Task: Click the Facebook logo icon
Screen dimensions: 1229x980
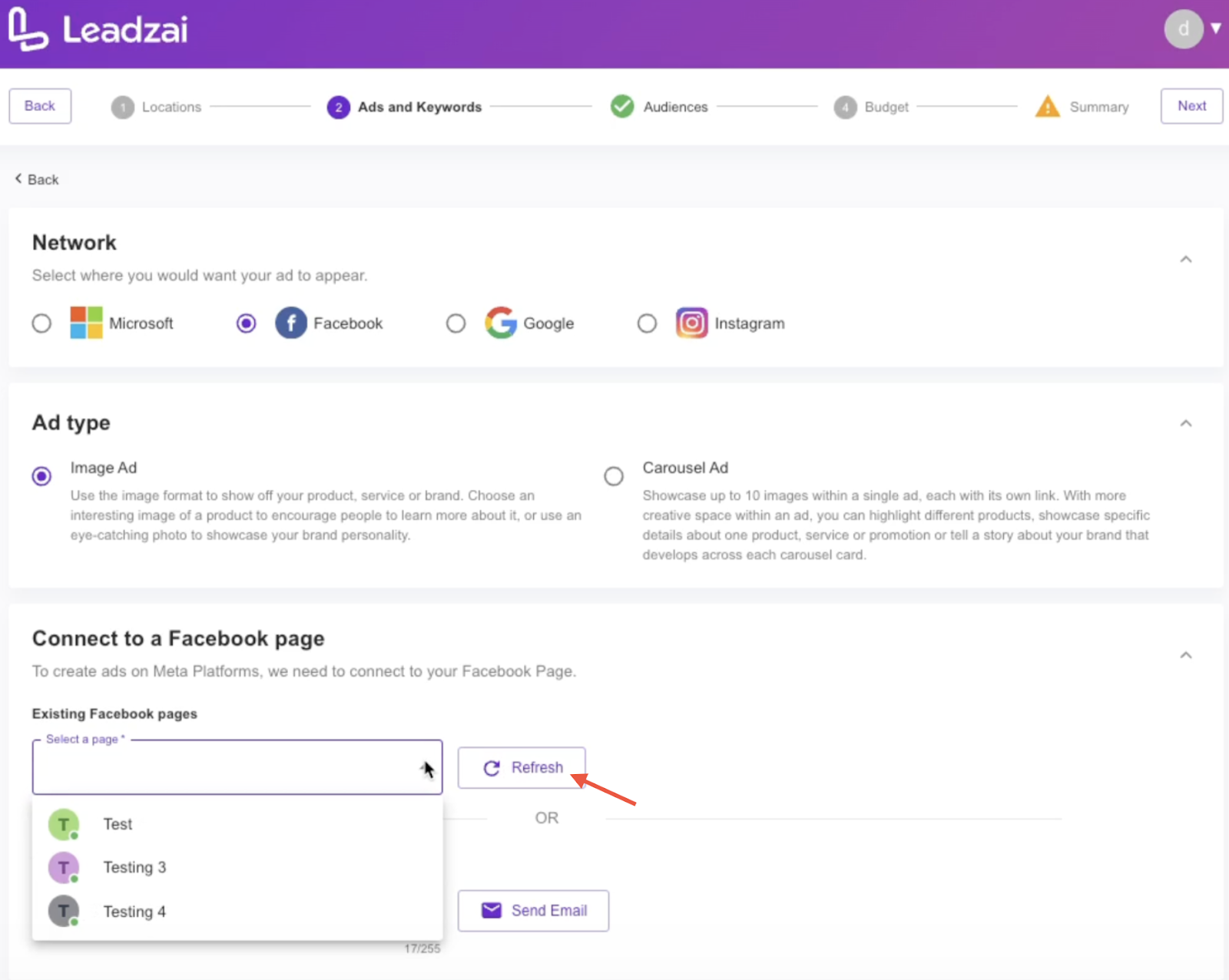Action: pyautogui.click(x=291, y=323)
